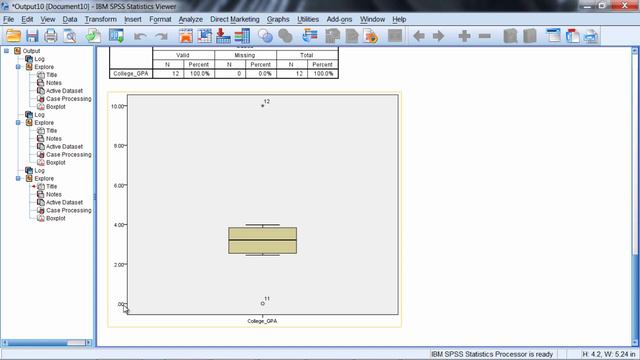Print the output with the printer icon
The width and height of the screenshot is (640, 360).
tap(51, 36)
